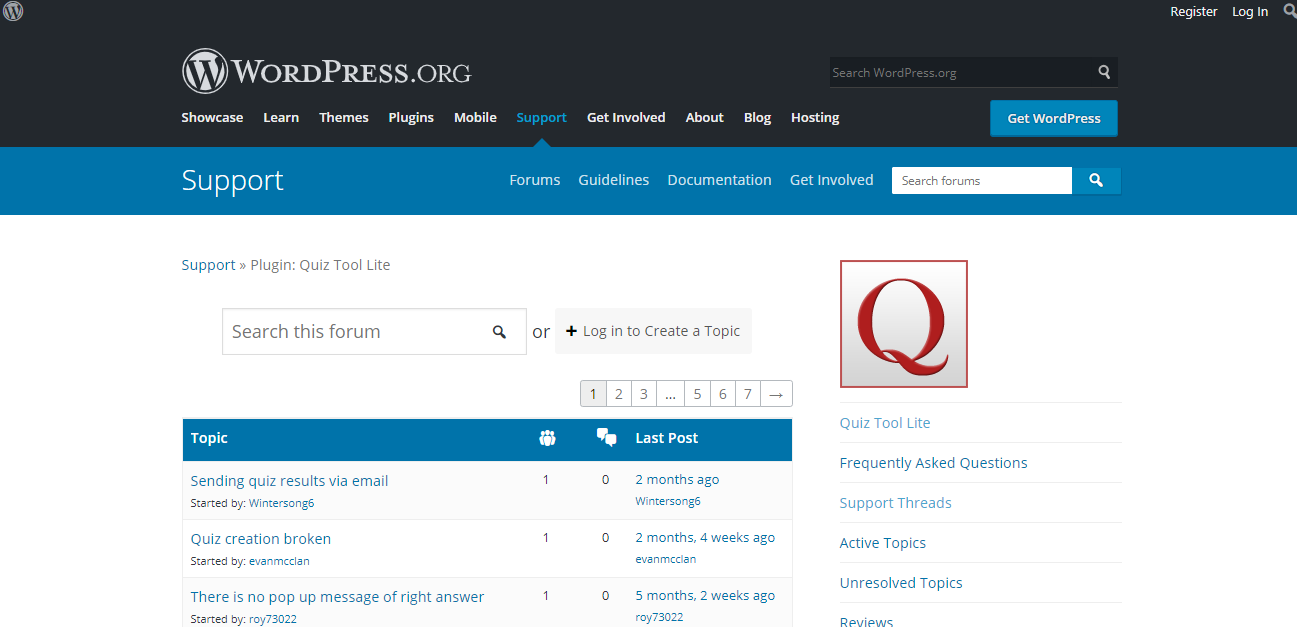This screenshot has width=1297, height=627.
Task: Go to pagination page 5
Action: 697,394
